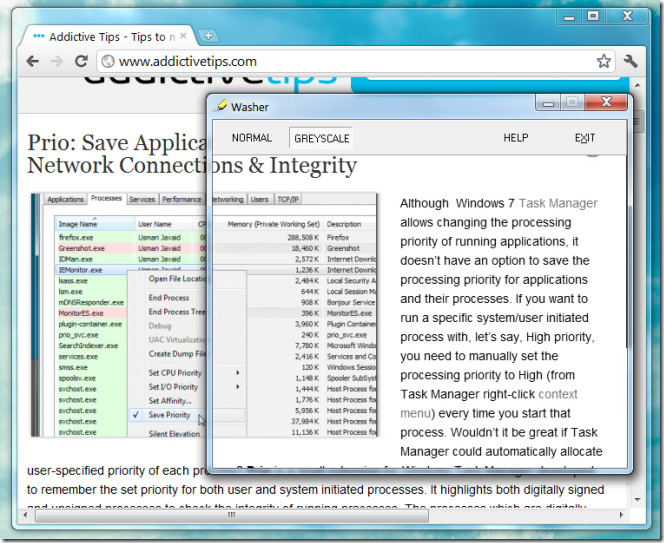The height and width of the screenshot is (543, 664).
Task: Minimize the Washer window
Action: [x=548, y=103]
